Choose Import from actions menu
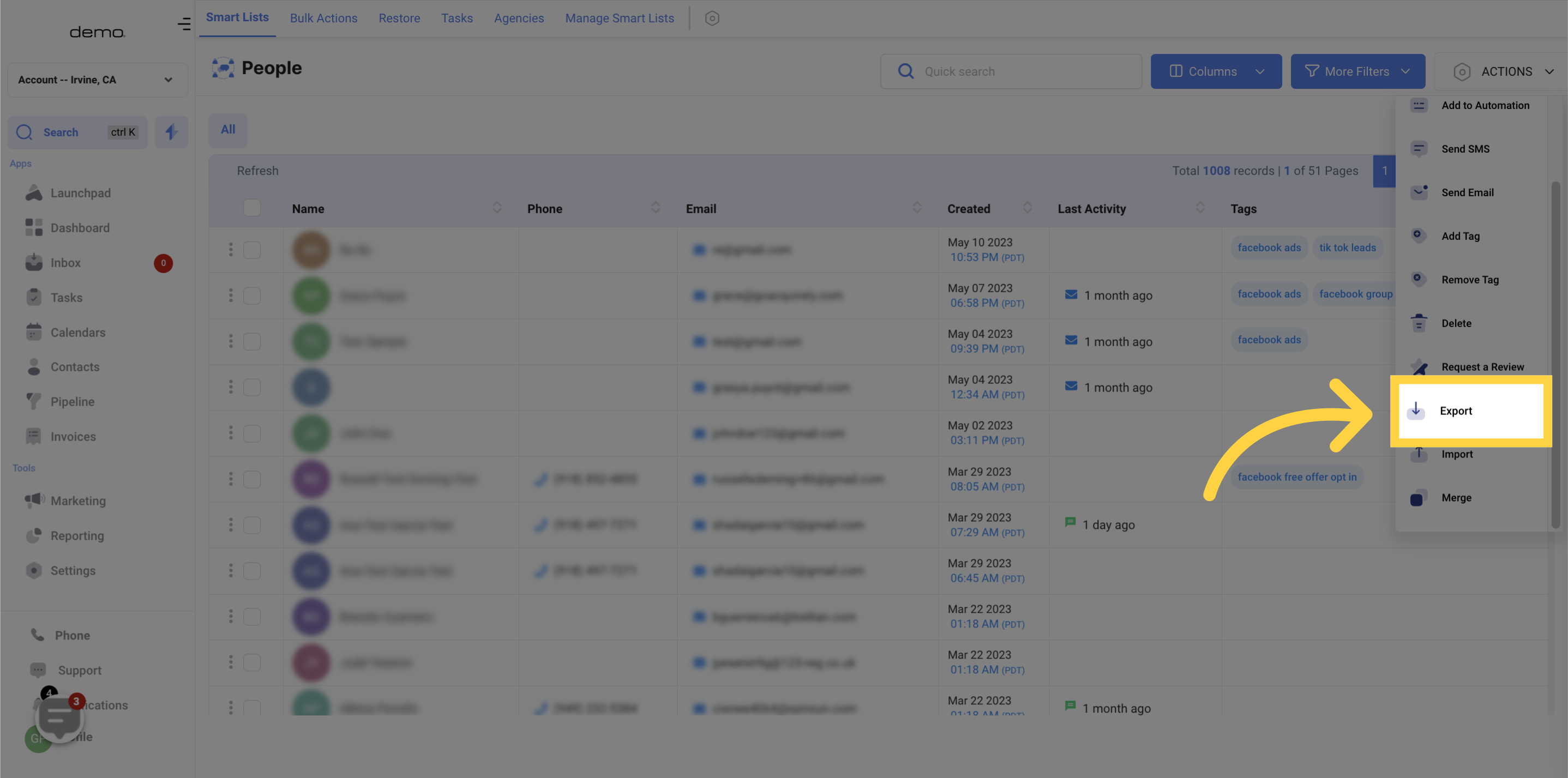Image resolution: width=1568 pixels, height=778 pixels. coord(1441,454)
